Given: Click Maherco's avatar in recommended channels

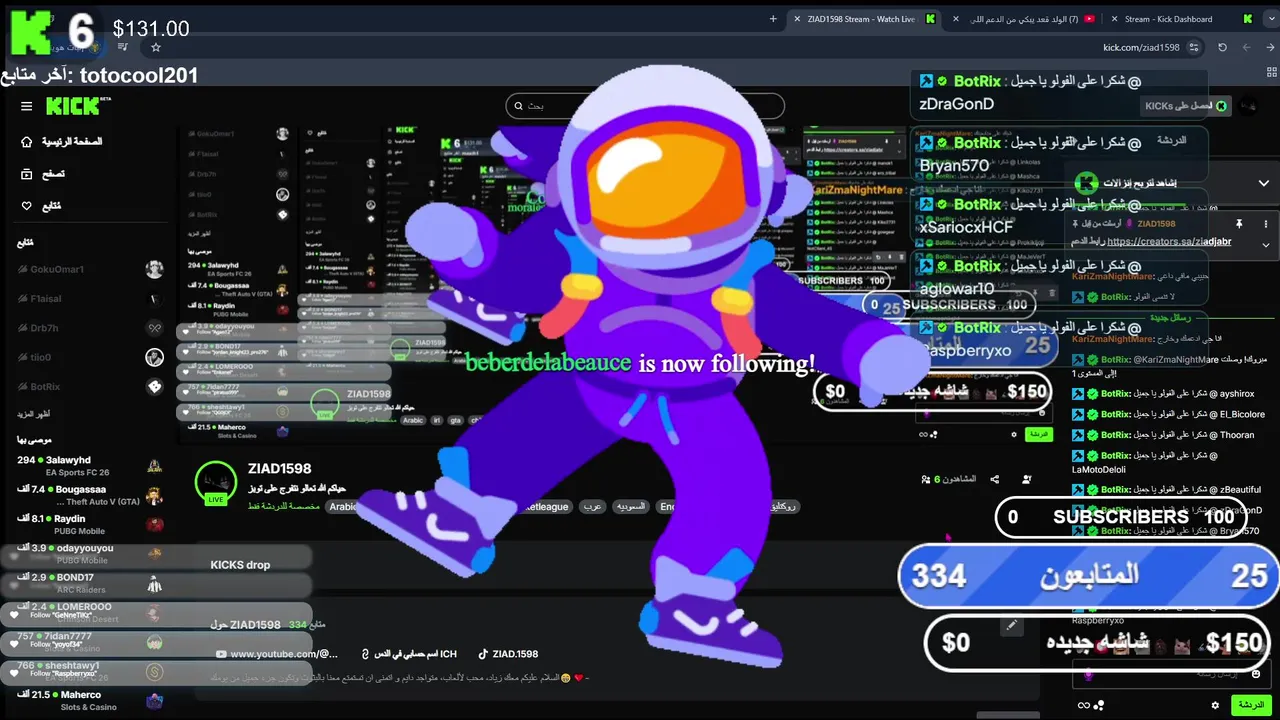Looking at the screenshot, I should pyautogui.click(x=154, y=701).
